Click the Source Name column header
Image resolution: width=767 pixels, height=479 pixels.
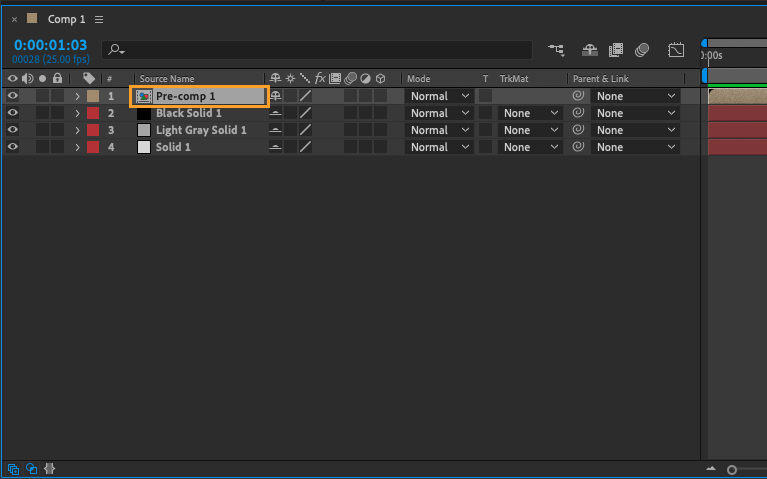point(167,79)
